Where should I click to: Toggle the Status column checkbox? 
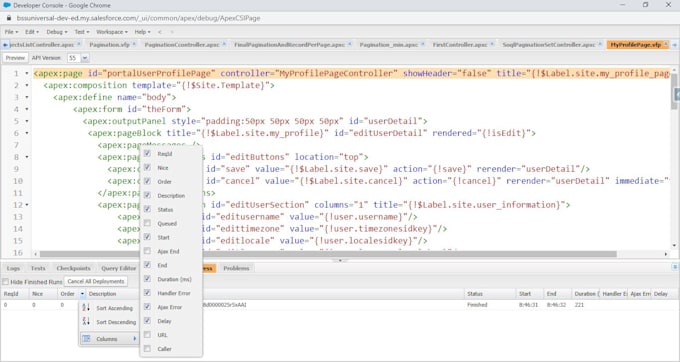pyautogui.click(x=147, y=209)
